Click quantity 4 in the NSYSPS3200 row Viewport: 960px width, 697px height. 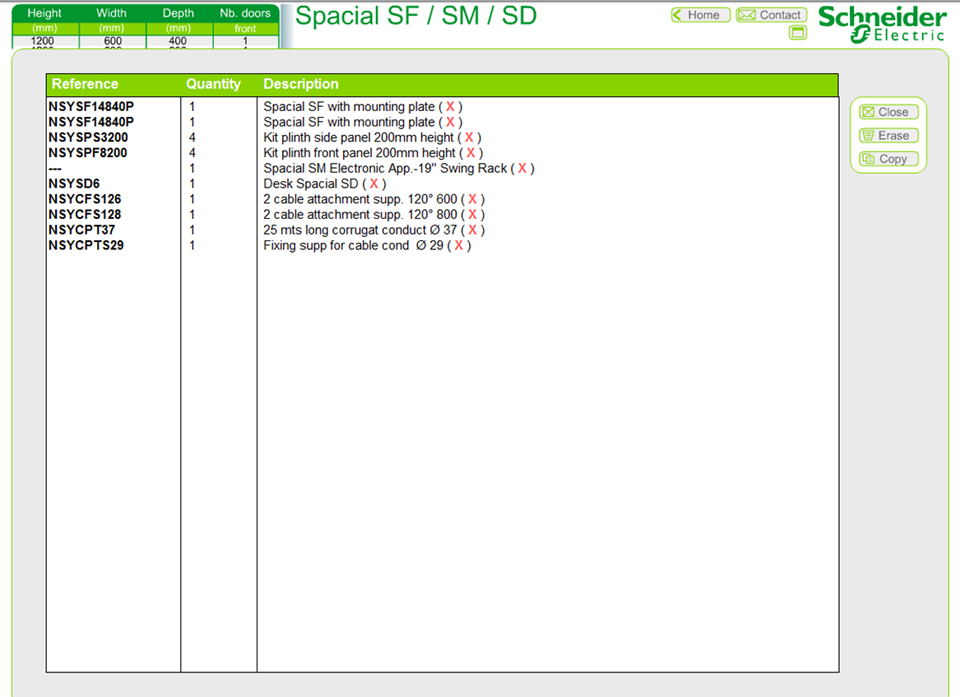pyautogui.click(x=192, y=138)
